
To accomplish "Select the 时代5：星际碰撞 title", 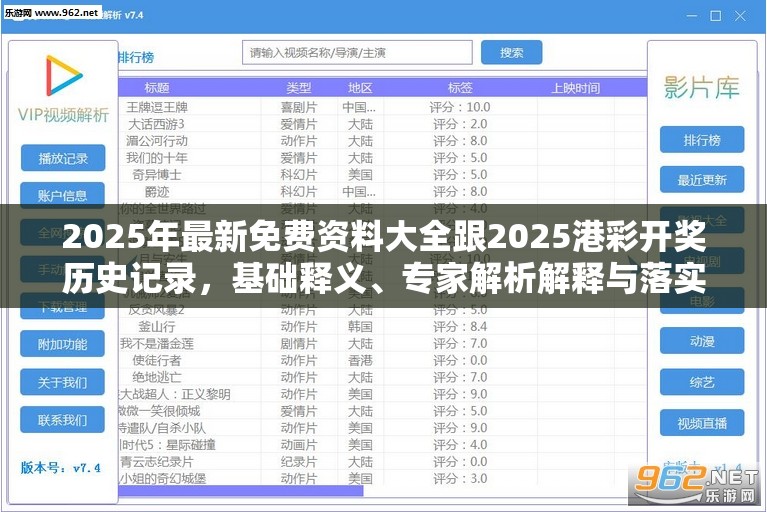I will 167,445.
